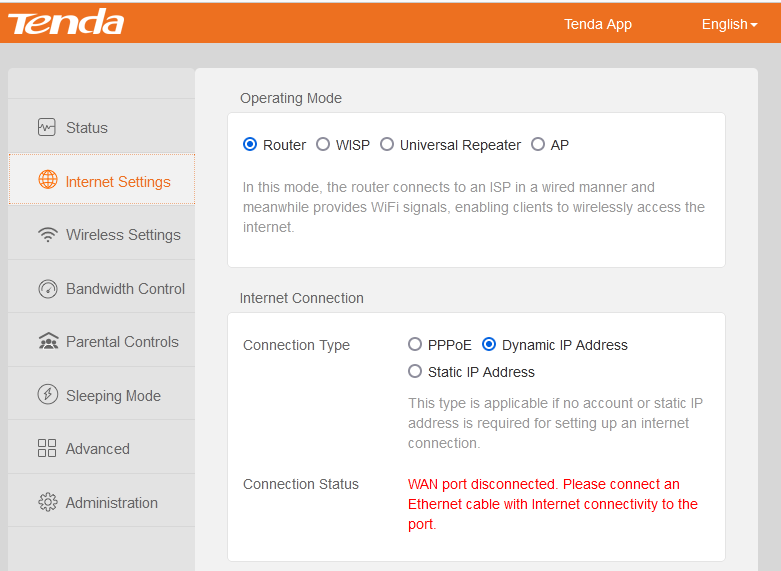Open the Tenda App link
The image size is (781, 571).
click(x=598, y=24)
